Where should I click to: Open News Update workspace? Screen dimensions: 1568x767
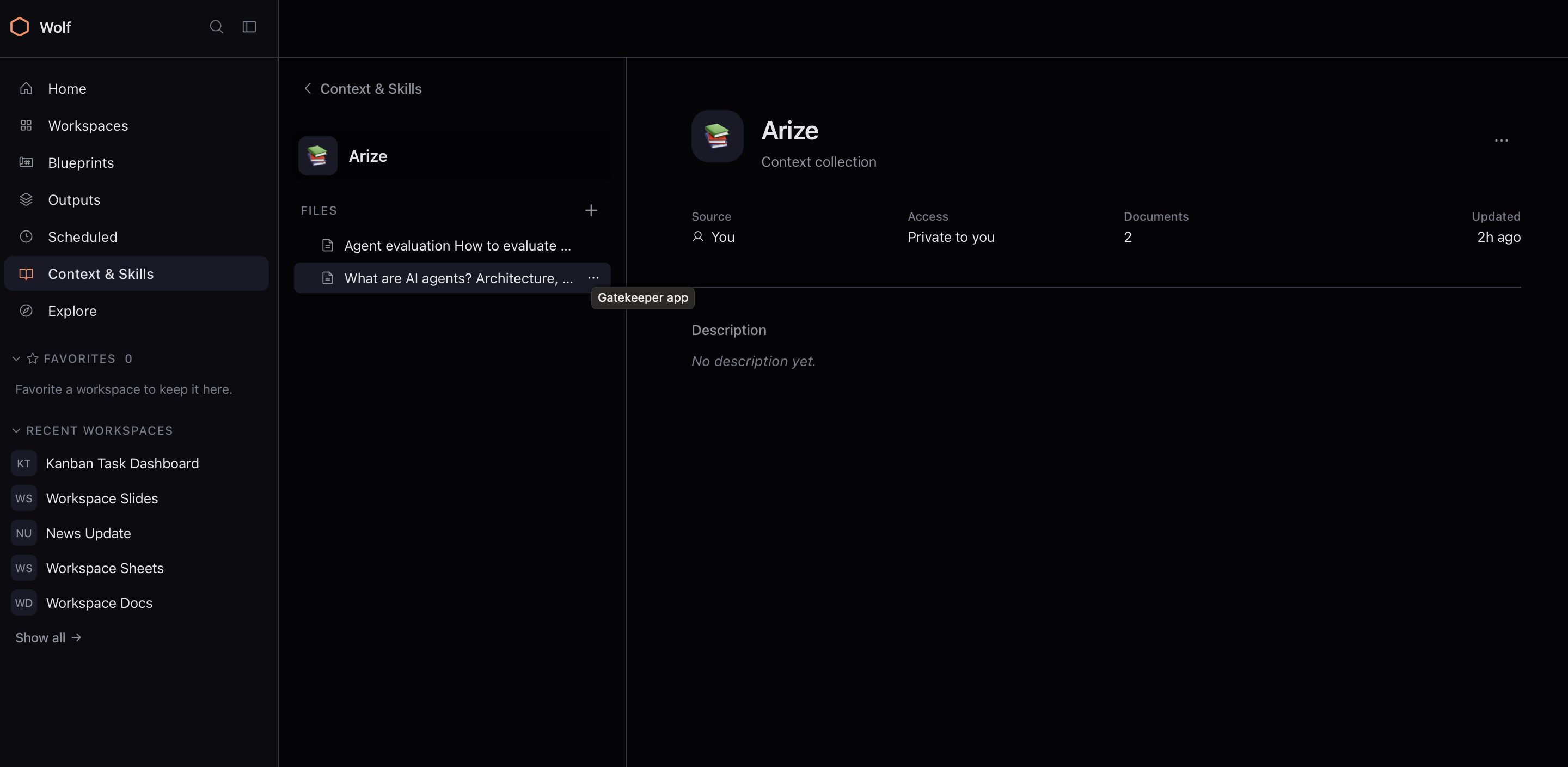coord(136,533)
